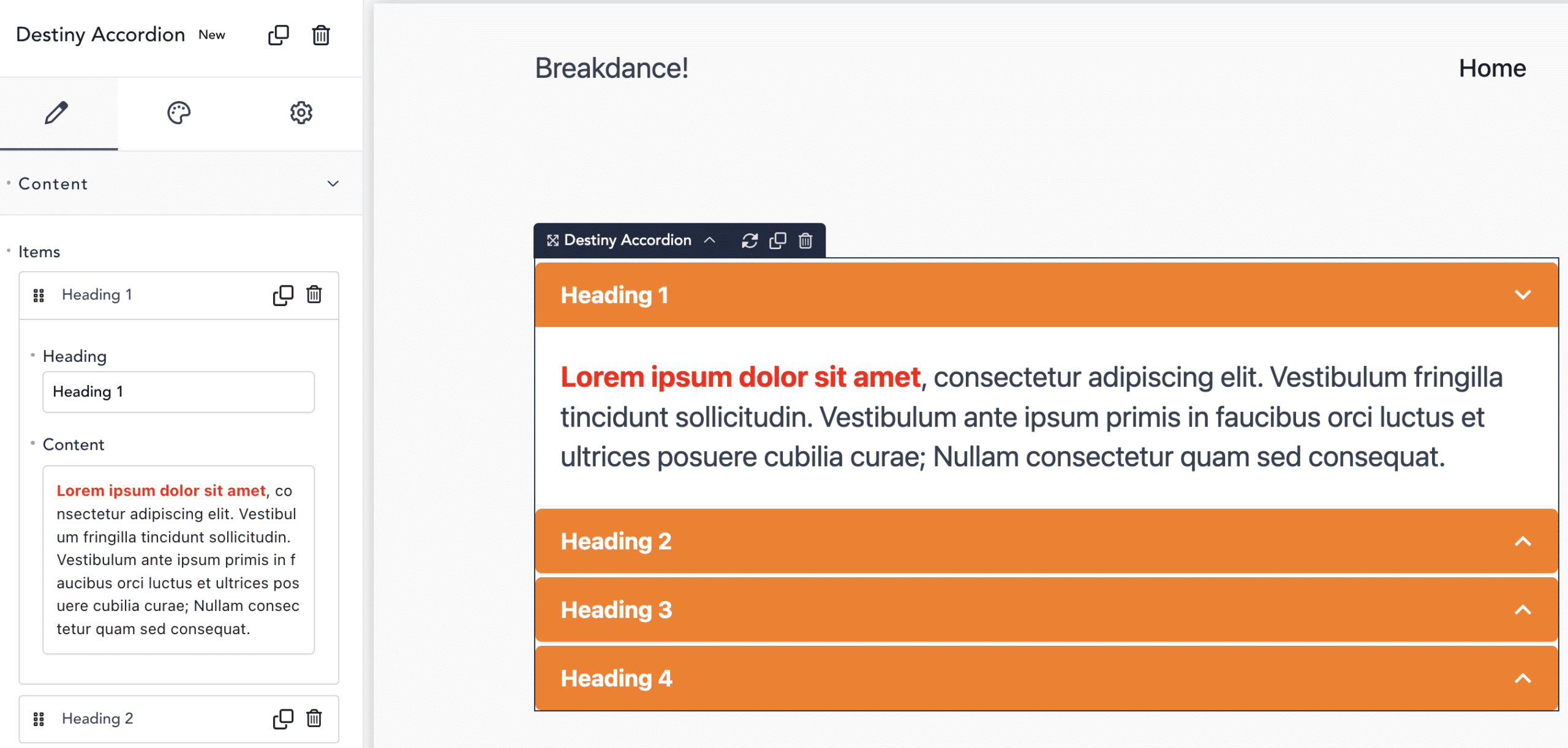1568x748 pixels.
Task: Delete the Destiny Accordion via header trash icon
Action: (321, 35)
